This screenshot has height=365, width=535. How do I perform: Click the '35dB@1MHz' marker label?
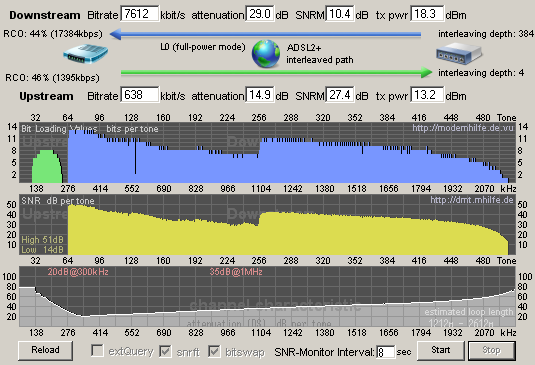tap(236, 272)
